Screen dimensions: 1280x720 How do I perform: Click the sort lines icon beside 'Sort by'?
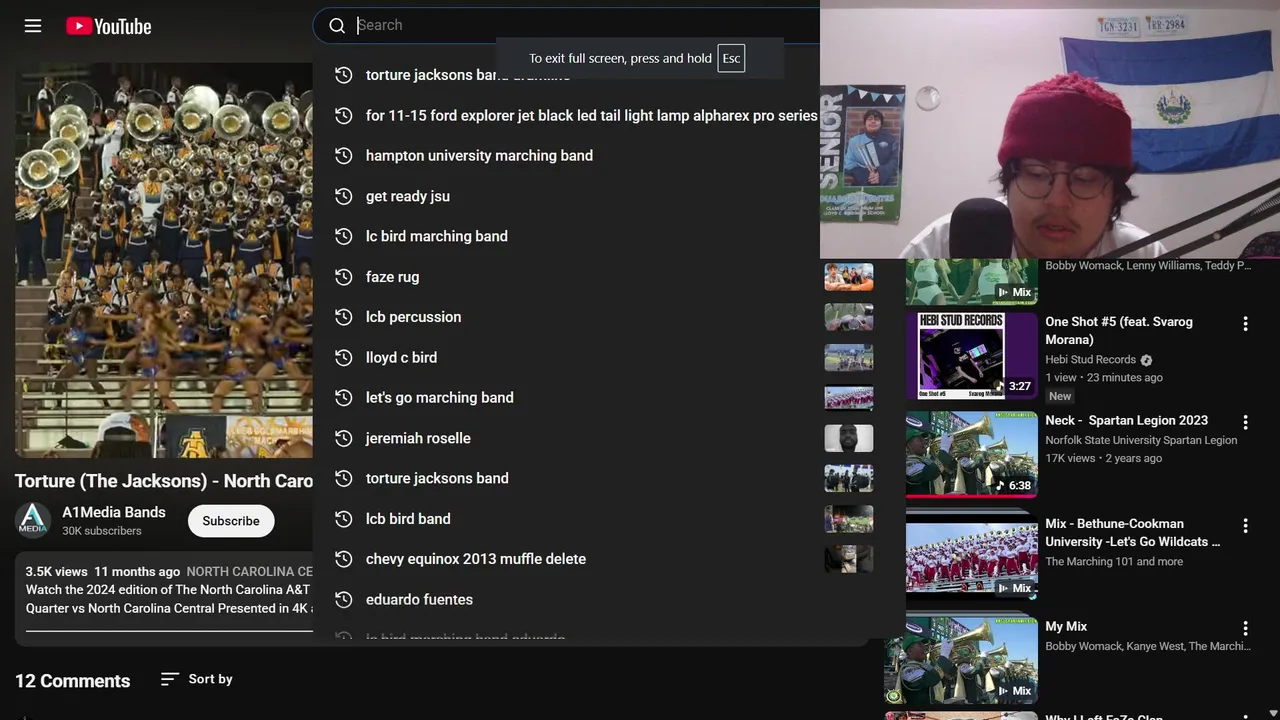tap(170, 679)
